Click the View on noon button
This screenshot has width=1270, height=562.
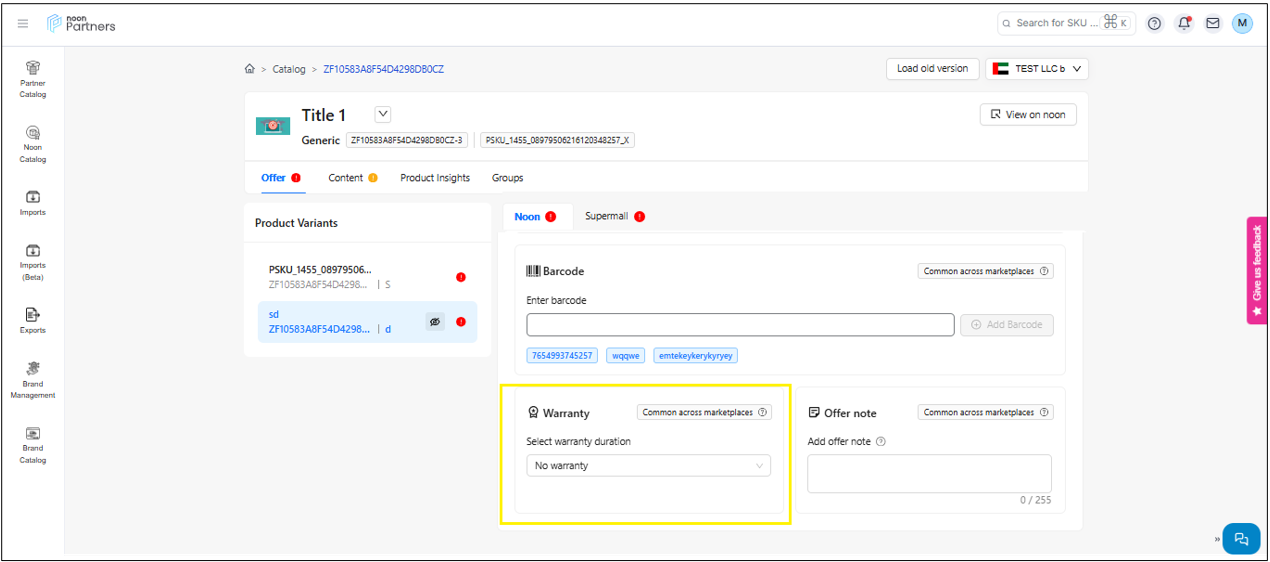(x=1027, y=114)
